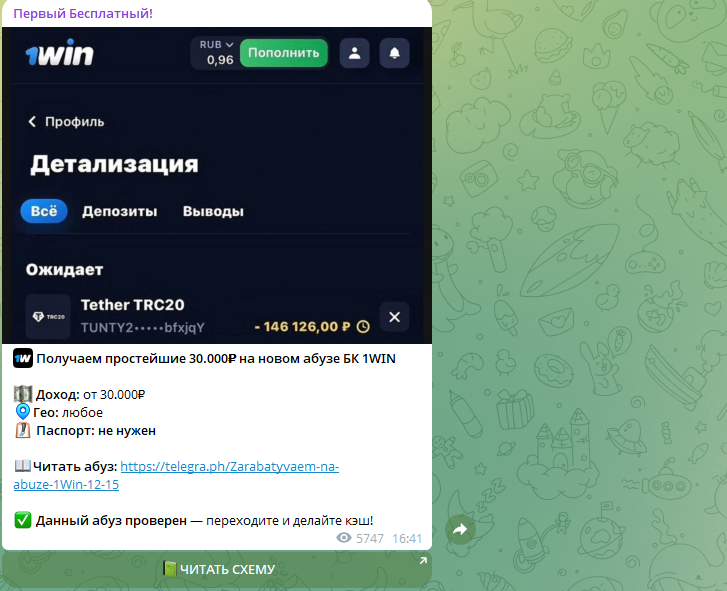Click the pending clock icon
727x591 pixels.
pos(364,327)
